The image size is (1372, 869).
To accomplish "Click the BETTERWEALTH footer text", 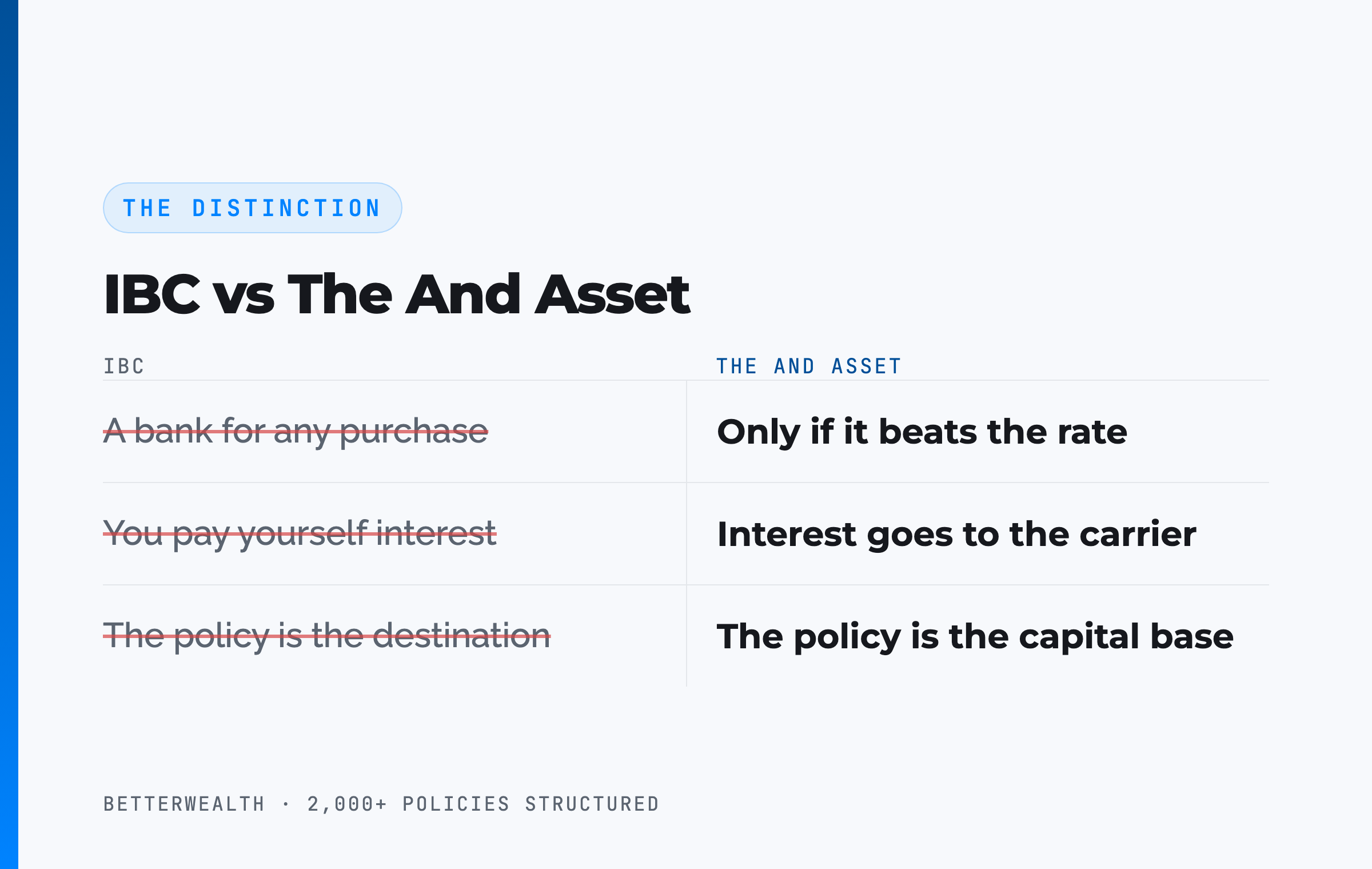I will (184, 804).
